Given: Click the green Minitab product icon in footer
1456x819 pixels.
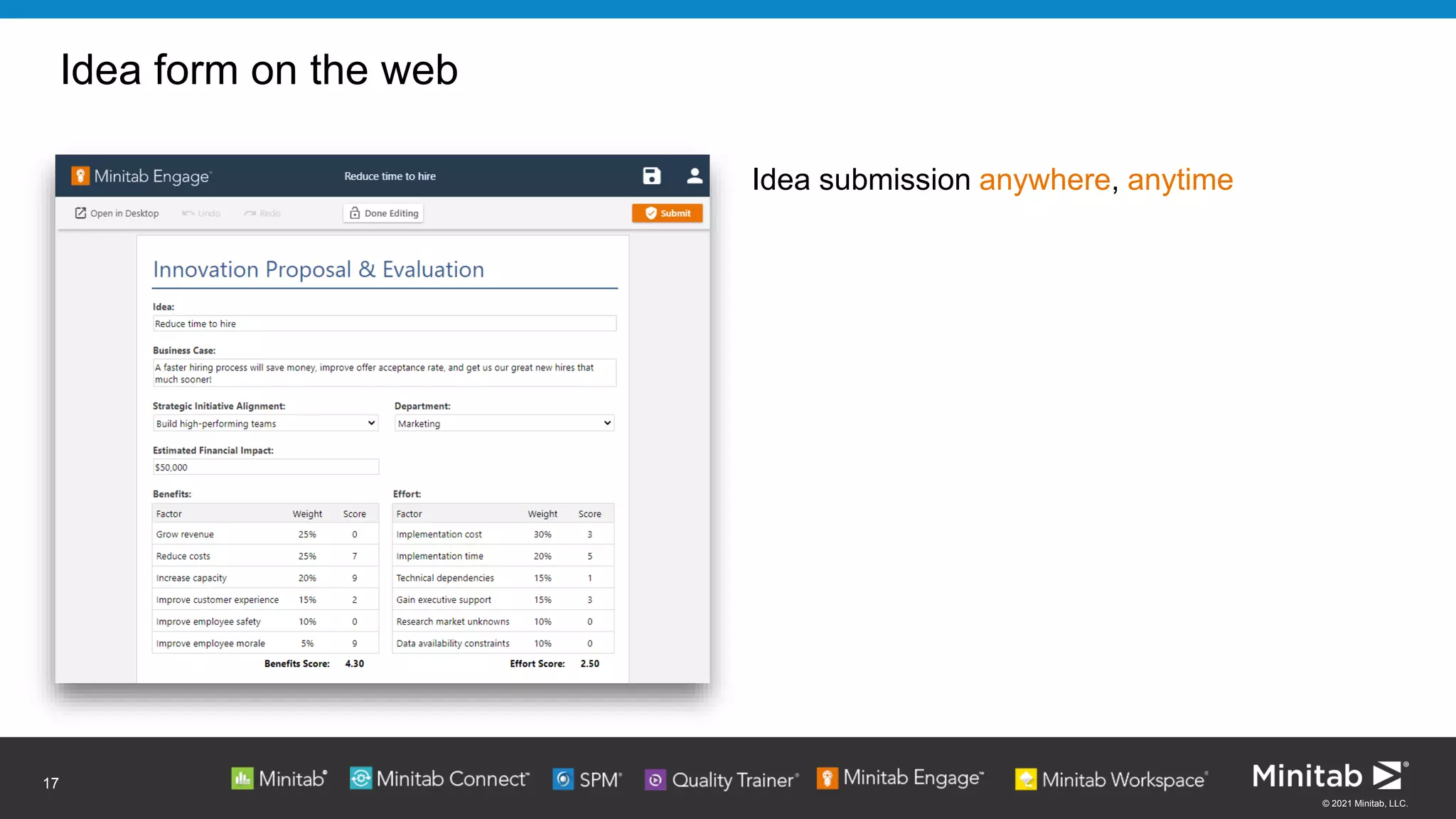Looking at the screenshot, I should [x=242, y=778].
